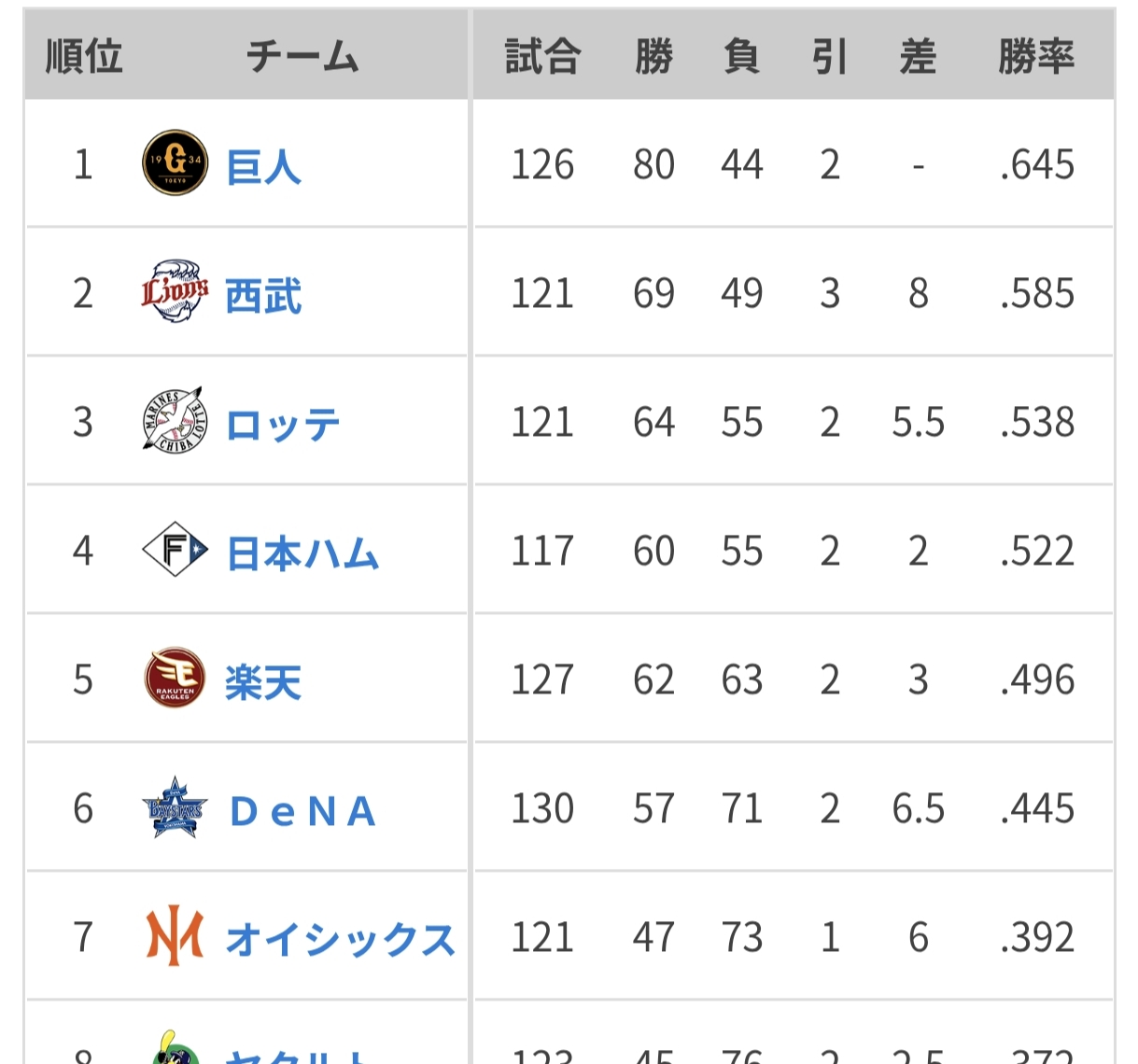Open the 巨人 team link
This screenshot has width=1138, height=1064.
pyautogui.click(x=263, y=168)
